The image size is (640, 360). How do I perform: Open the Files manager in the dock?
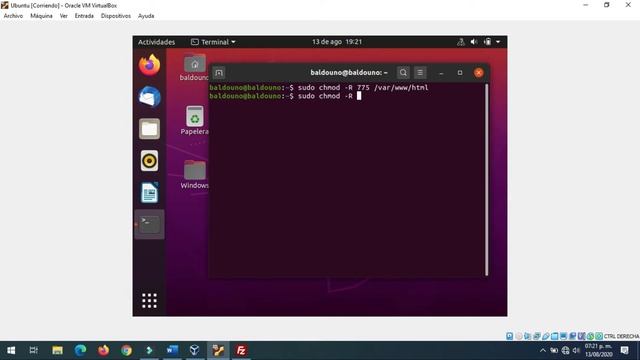(149, 129)
